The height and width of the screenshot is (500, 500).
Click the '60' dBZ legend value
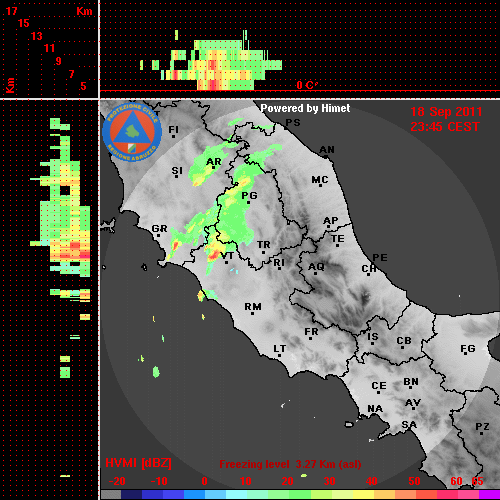coord(456,481)
